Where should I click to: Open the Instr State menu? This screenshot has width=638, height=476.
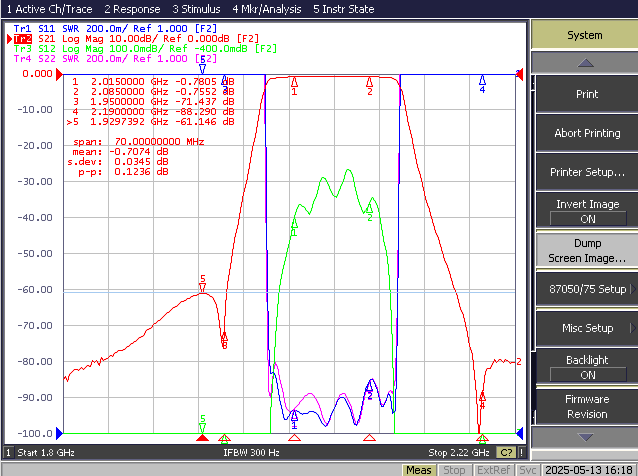344,9
